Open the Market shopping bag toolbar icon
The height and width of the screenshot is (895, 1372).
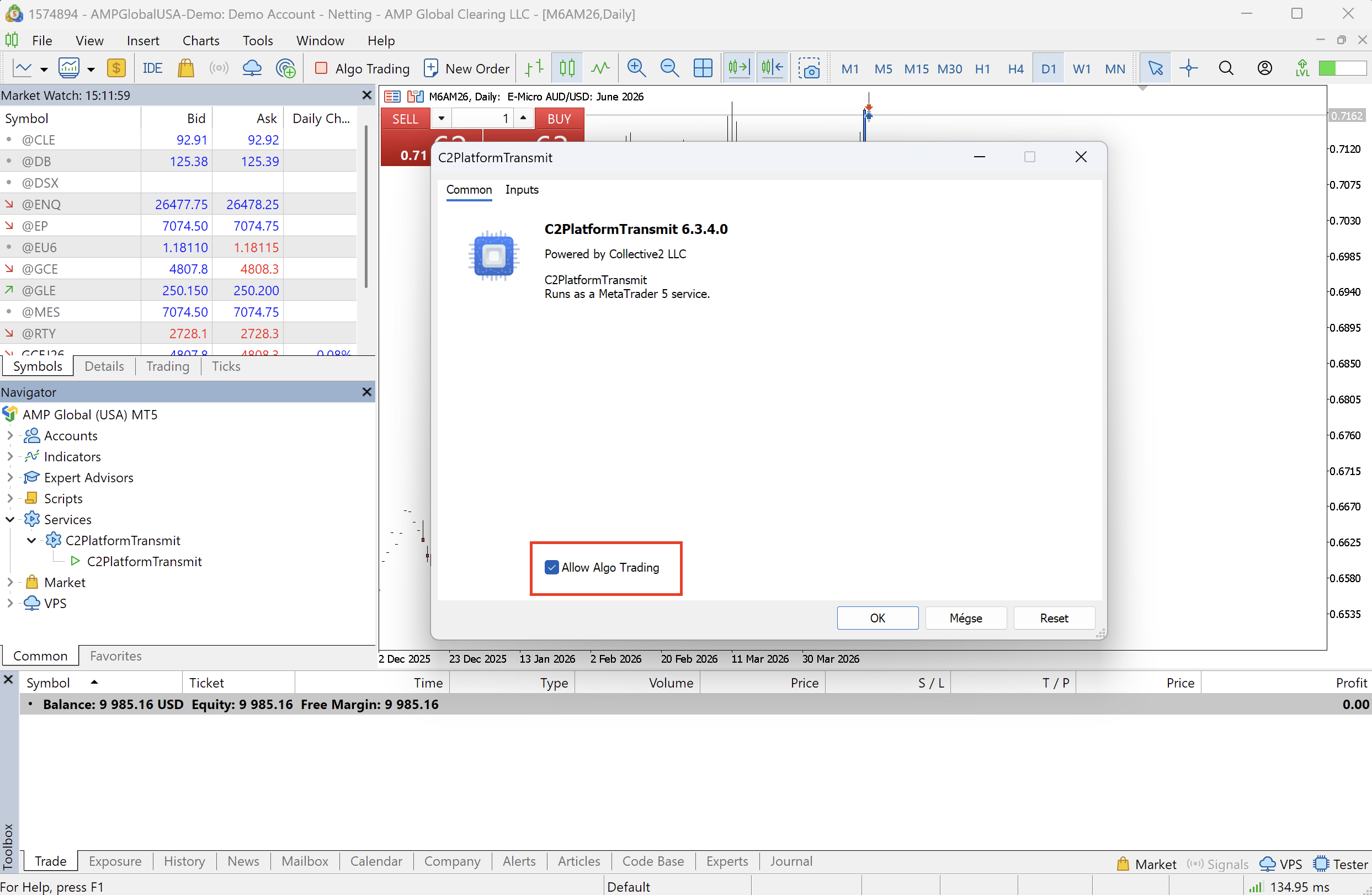point(185,68)
